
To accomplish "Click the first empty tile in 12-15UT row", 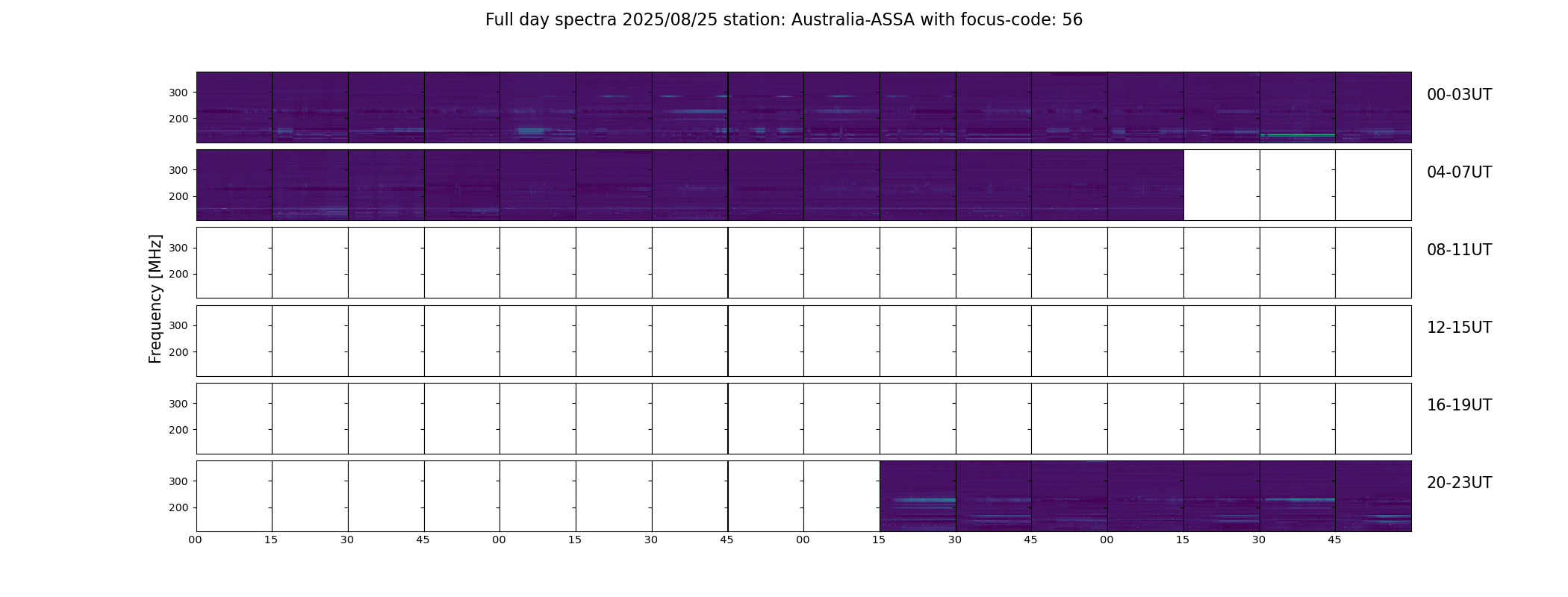I will pyautogui.click(x=234, y=341).
